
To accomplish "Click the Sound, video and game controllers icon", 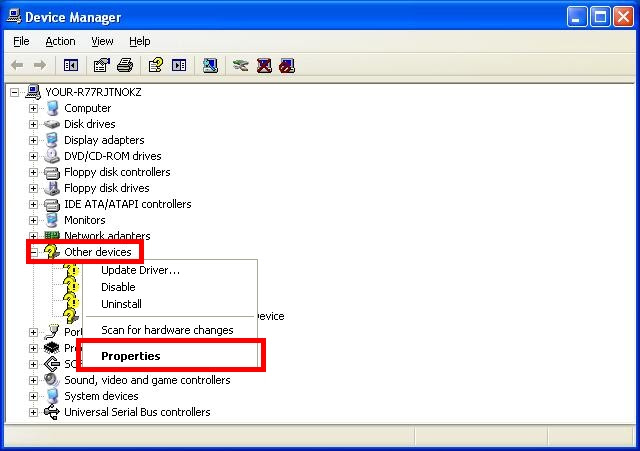I will (x=52, y=380).
